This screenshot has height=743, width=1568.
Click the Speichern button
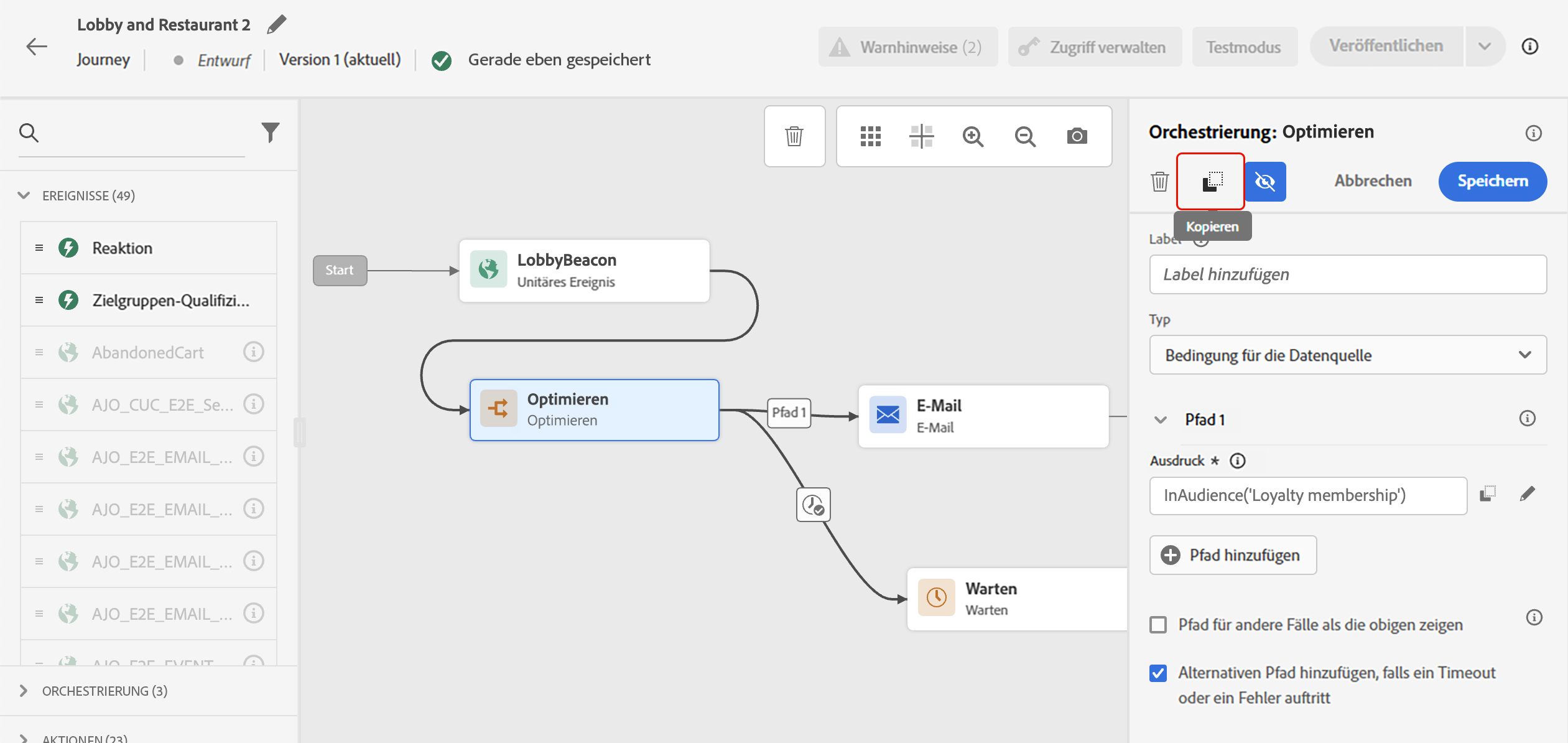1492,181
